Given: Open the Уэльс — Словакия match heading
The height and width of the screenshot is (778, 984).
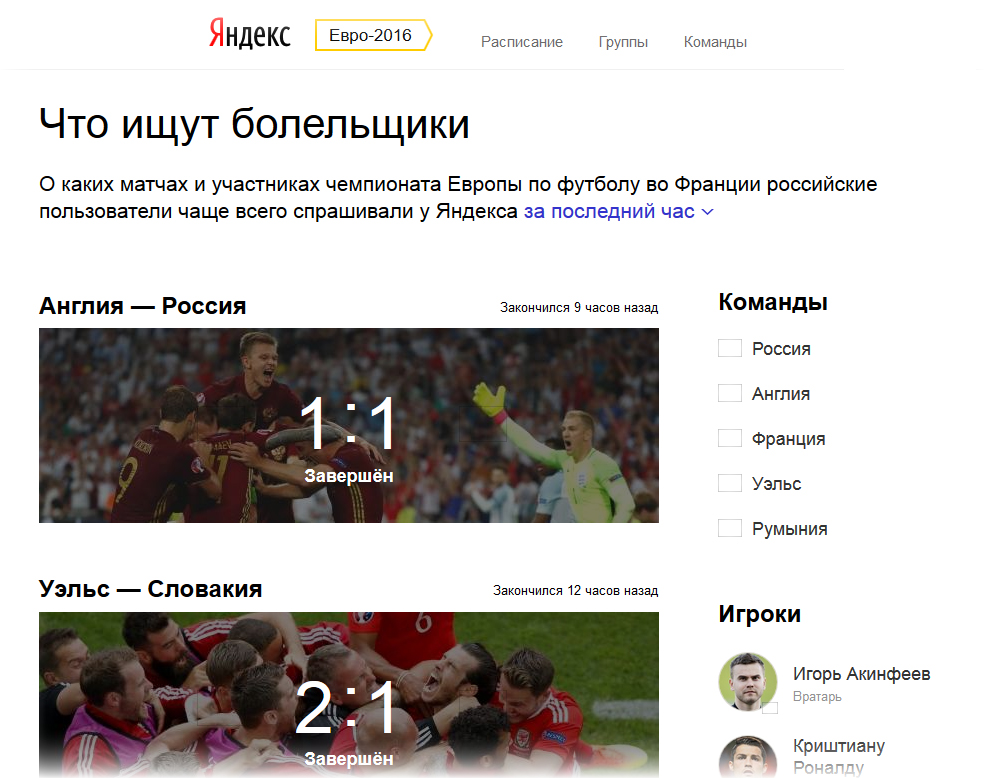Looking at the screenshot, I should (x=151, y=589).
